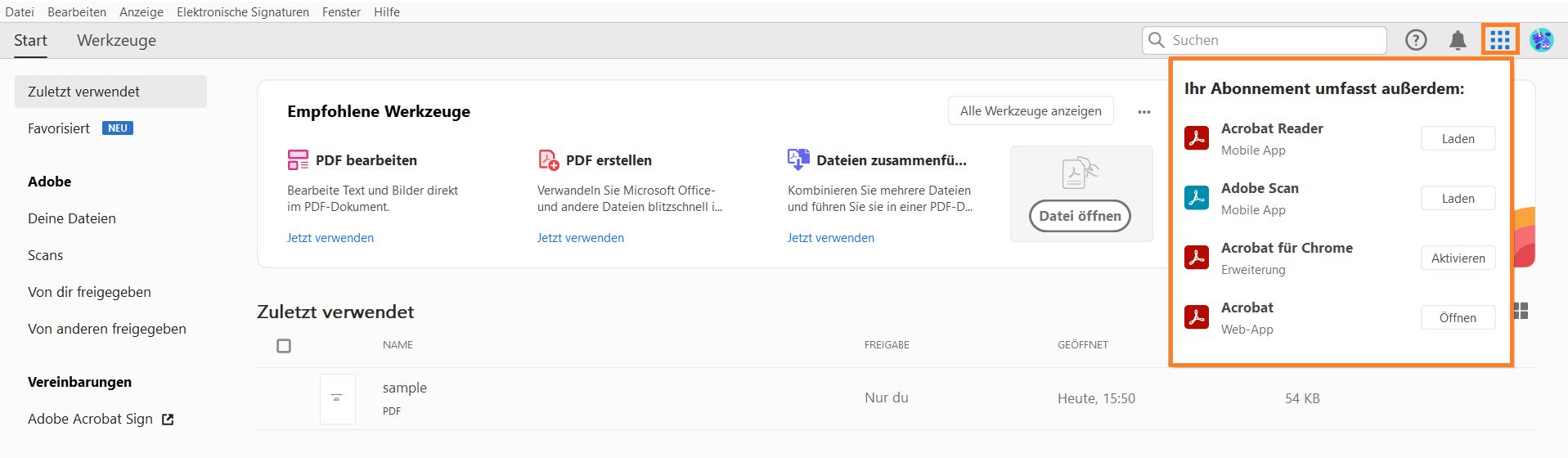Open the help question mark icon
Screen dimensions: 1568x458
pyautogui.click(x=1416, y=40)
